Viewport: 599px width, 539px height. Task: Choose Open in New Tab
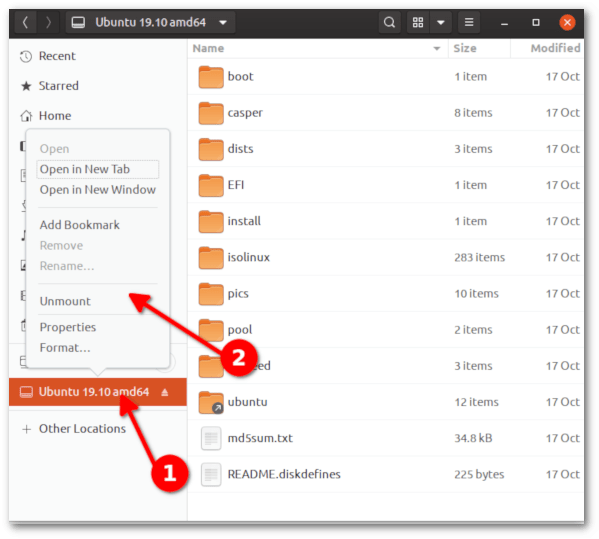(98, 169)
